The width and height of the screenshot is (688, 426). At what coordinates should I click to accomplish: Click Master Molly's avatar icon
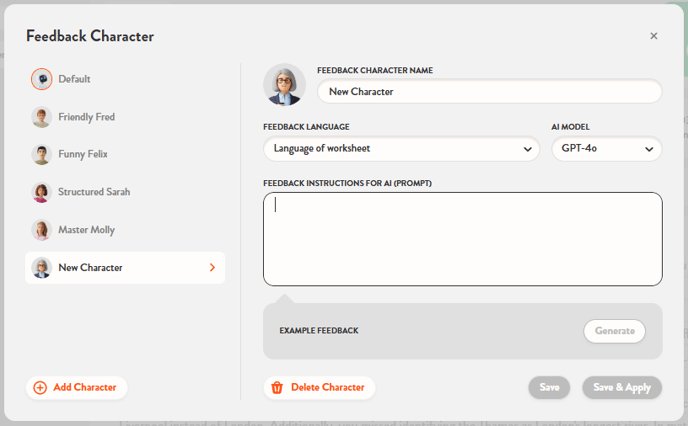click(41, 230)
